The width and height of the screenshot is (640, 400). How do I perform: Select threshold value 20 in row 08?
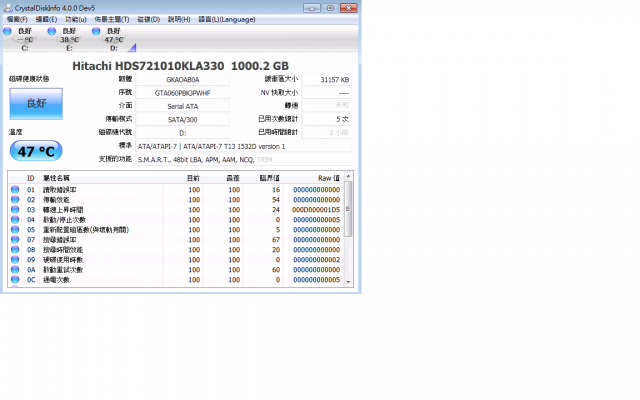tap(276, 250)
